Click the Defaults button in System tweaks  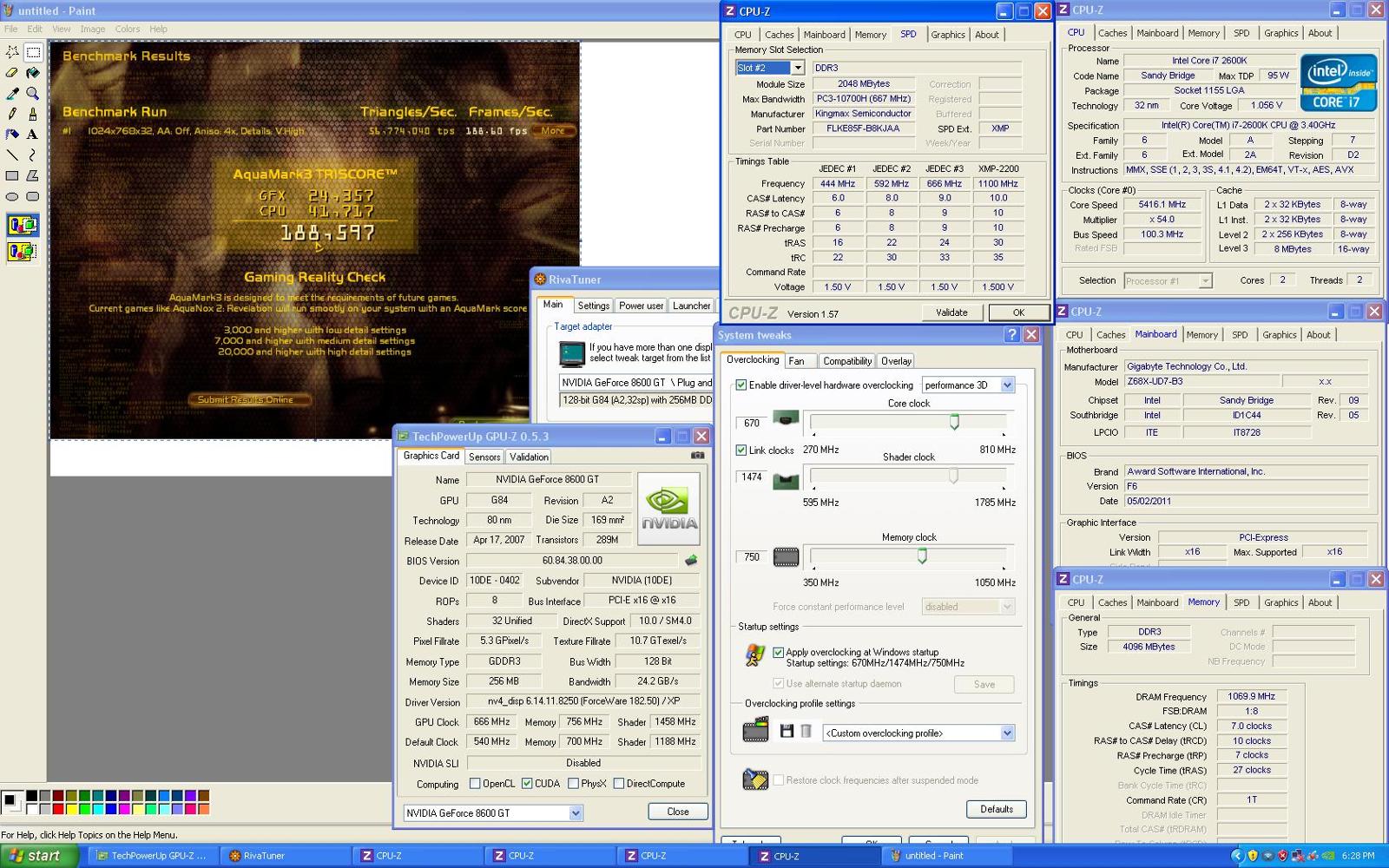pos(997,809)
